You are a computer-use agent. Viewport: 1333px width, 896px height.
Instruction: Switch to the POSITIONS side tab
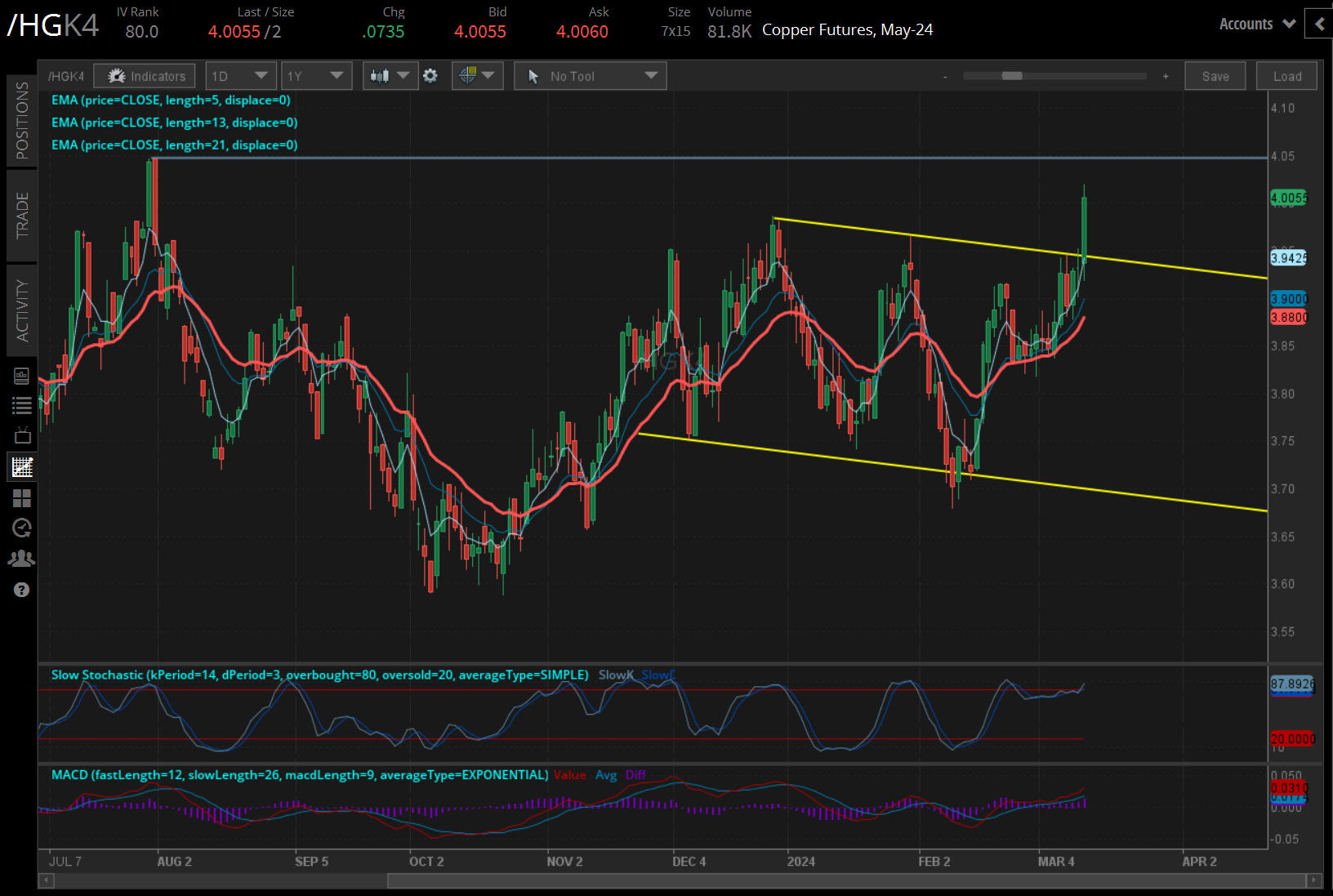point(22,120)
